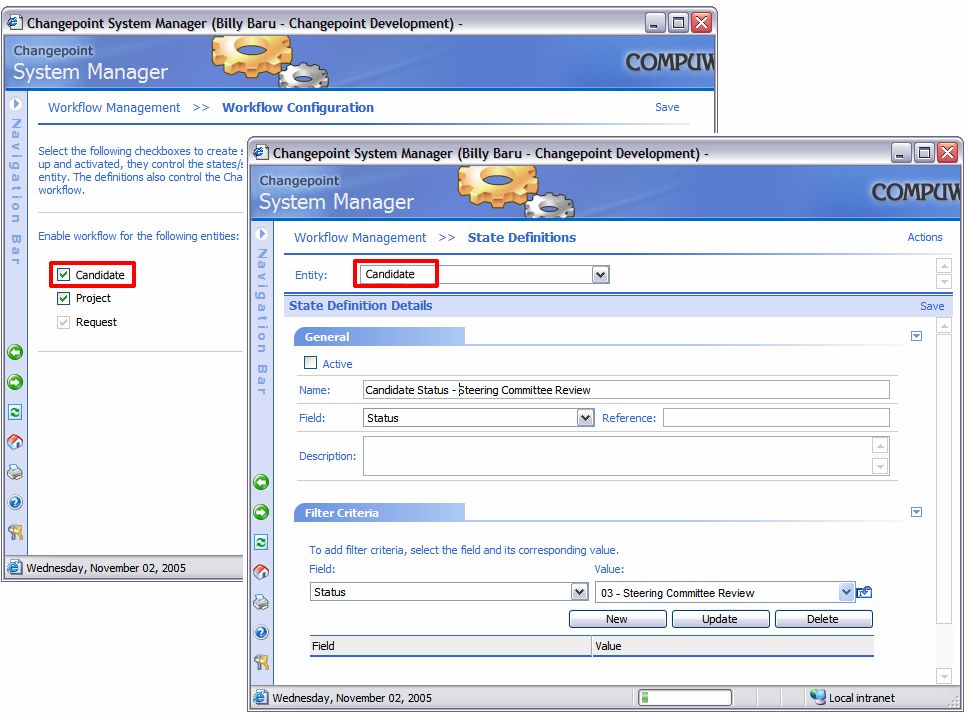Click the printer icon in State Definitions sidebar

pyautogui.click(x=261, y=602)
